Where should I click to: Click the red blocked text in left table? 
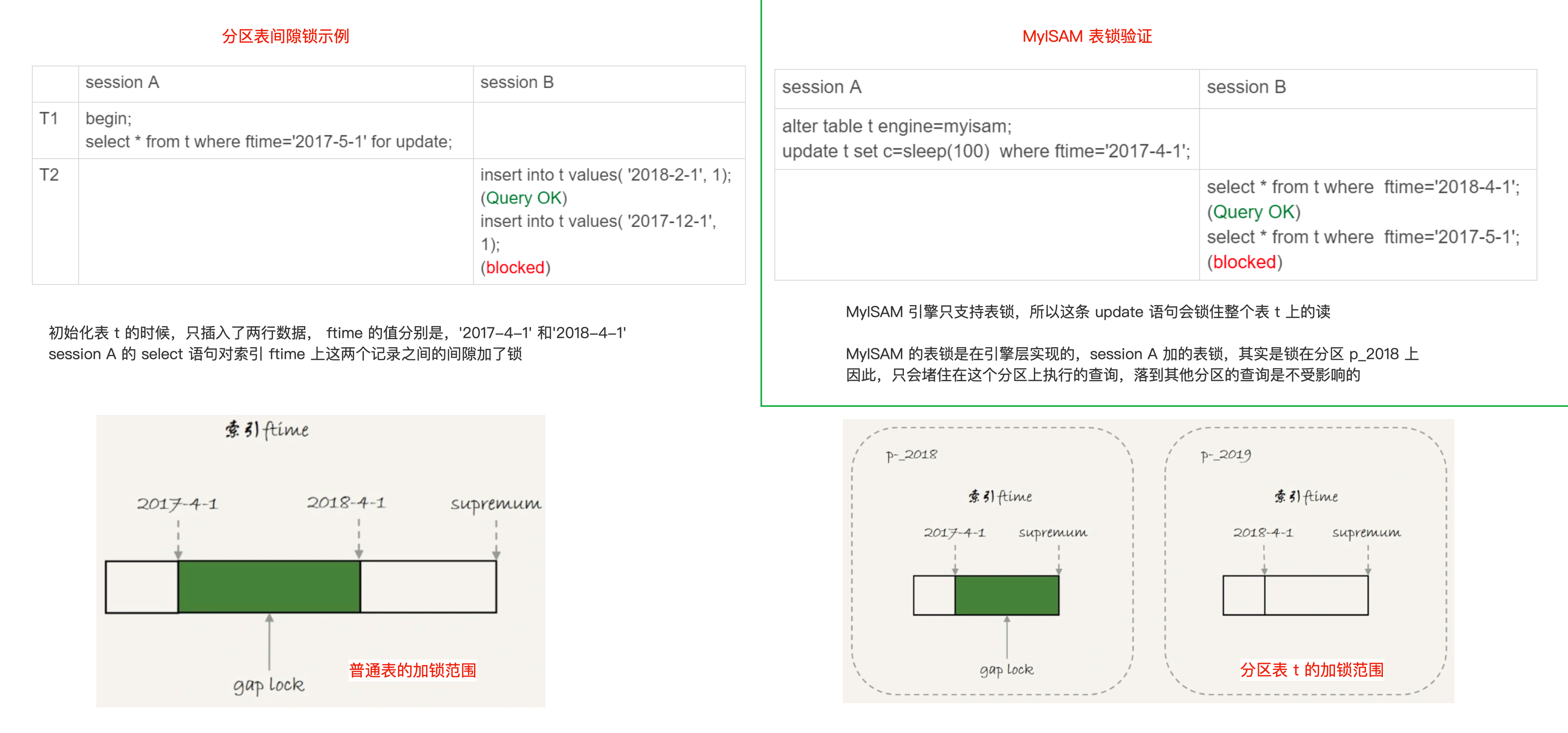pyautogui.click(x=515, y=267)
